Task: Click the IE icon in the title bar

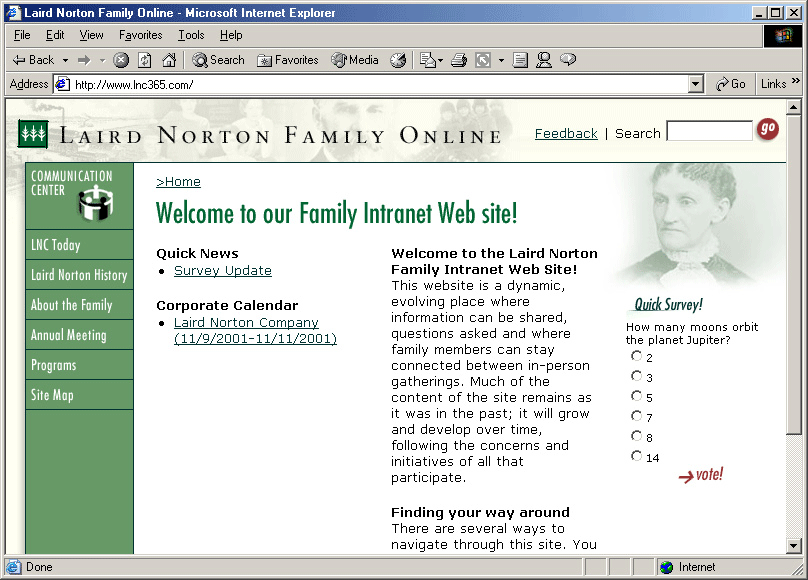Action: coord(13,13)
